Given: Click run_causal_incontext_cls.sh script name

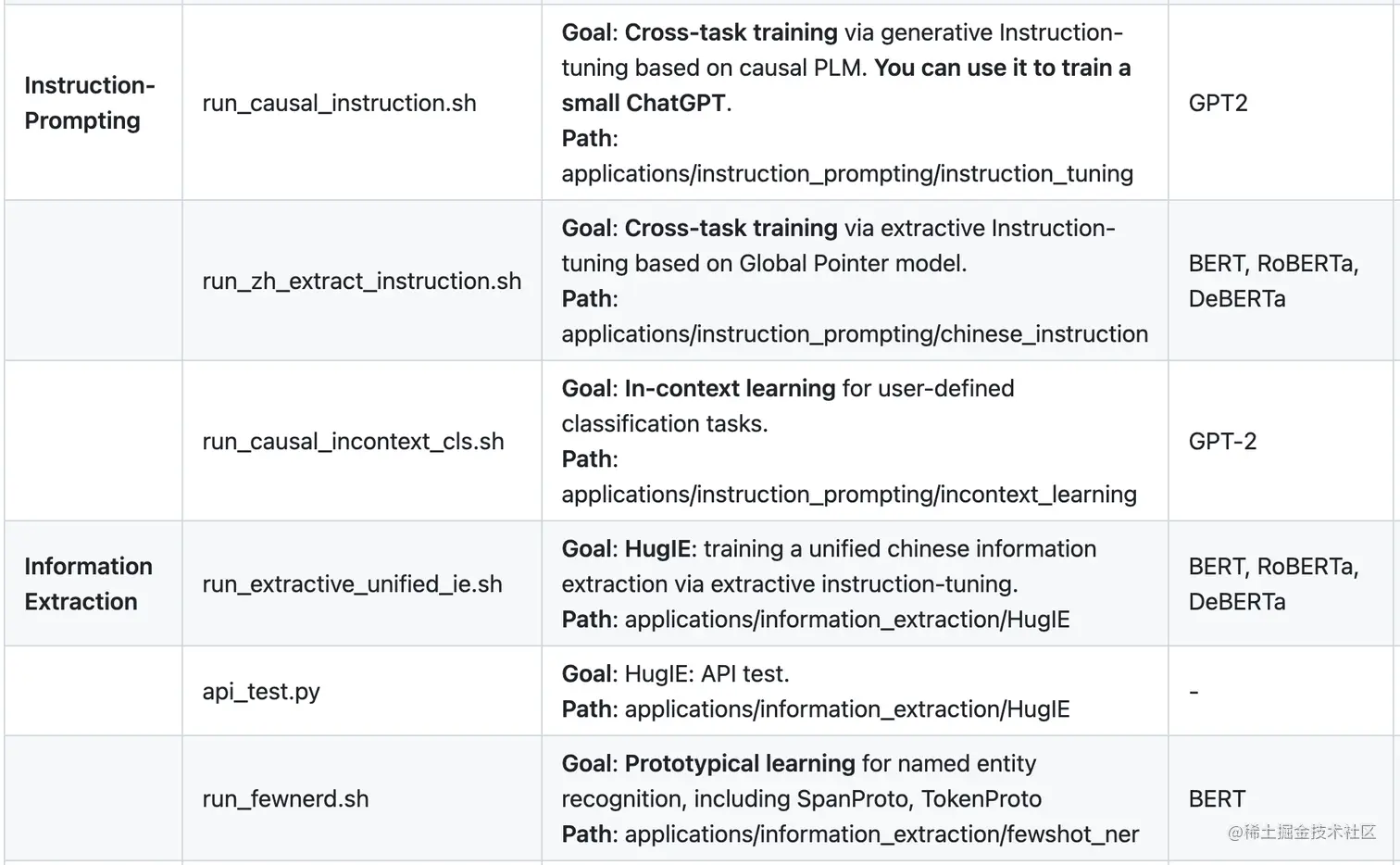Looking at the screenshot, I should coord(353,441).
